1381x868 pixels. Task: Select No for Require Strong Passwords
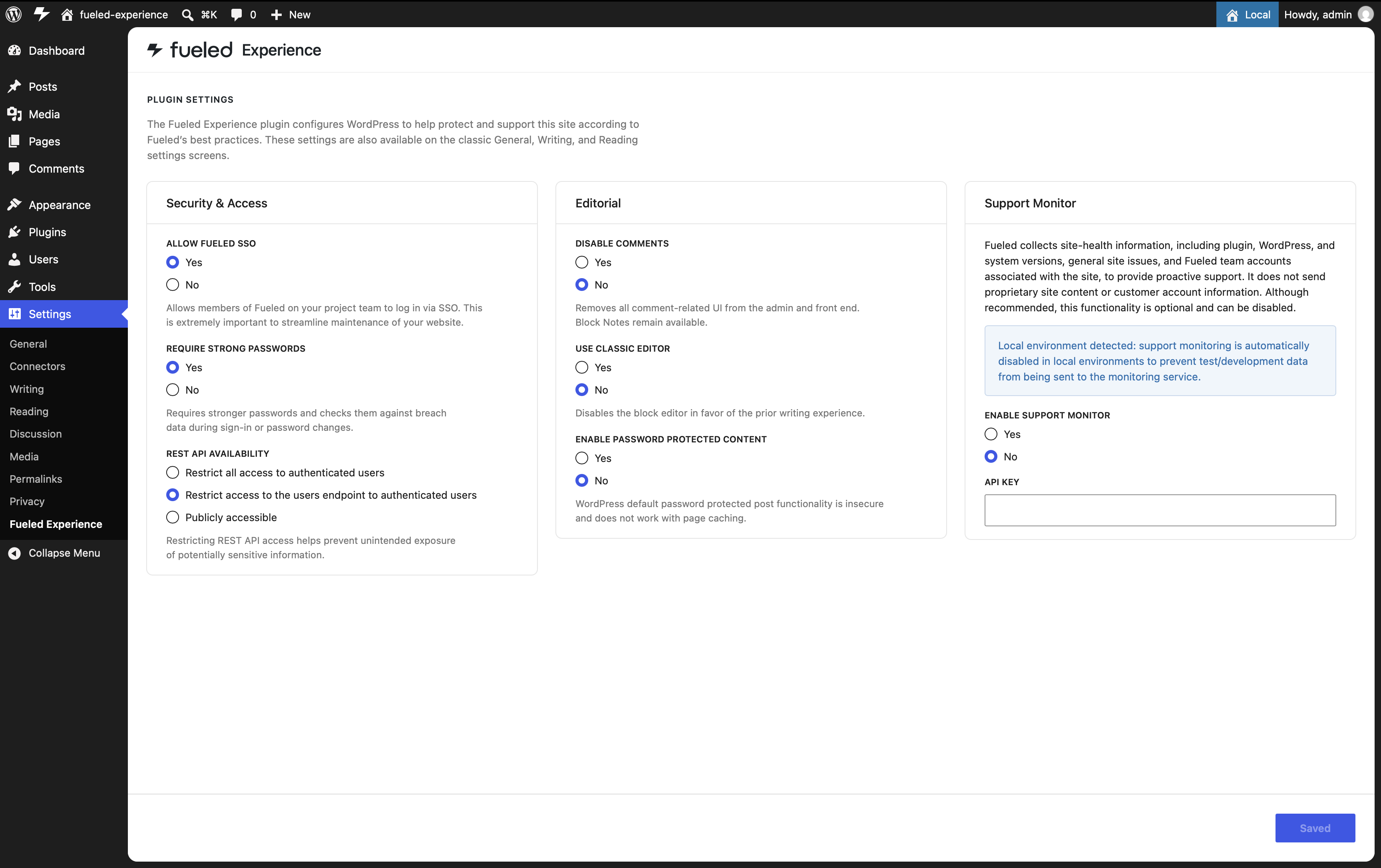click(x=173, y=390)
